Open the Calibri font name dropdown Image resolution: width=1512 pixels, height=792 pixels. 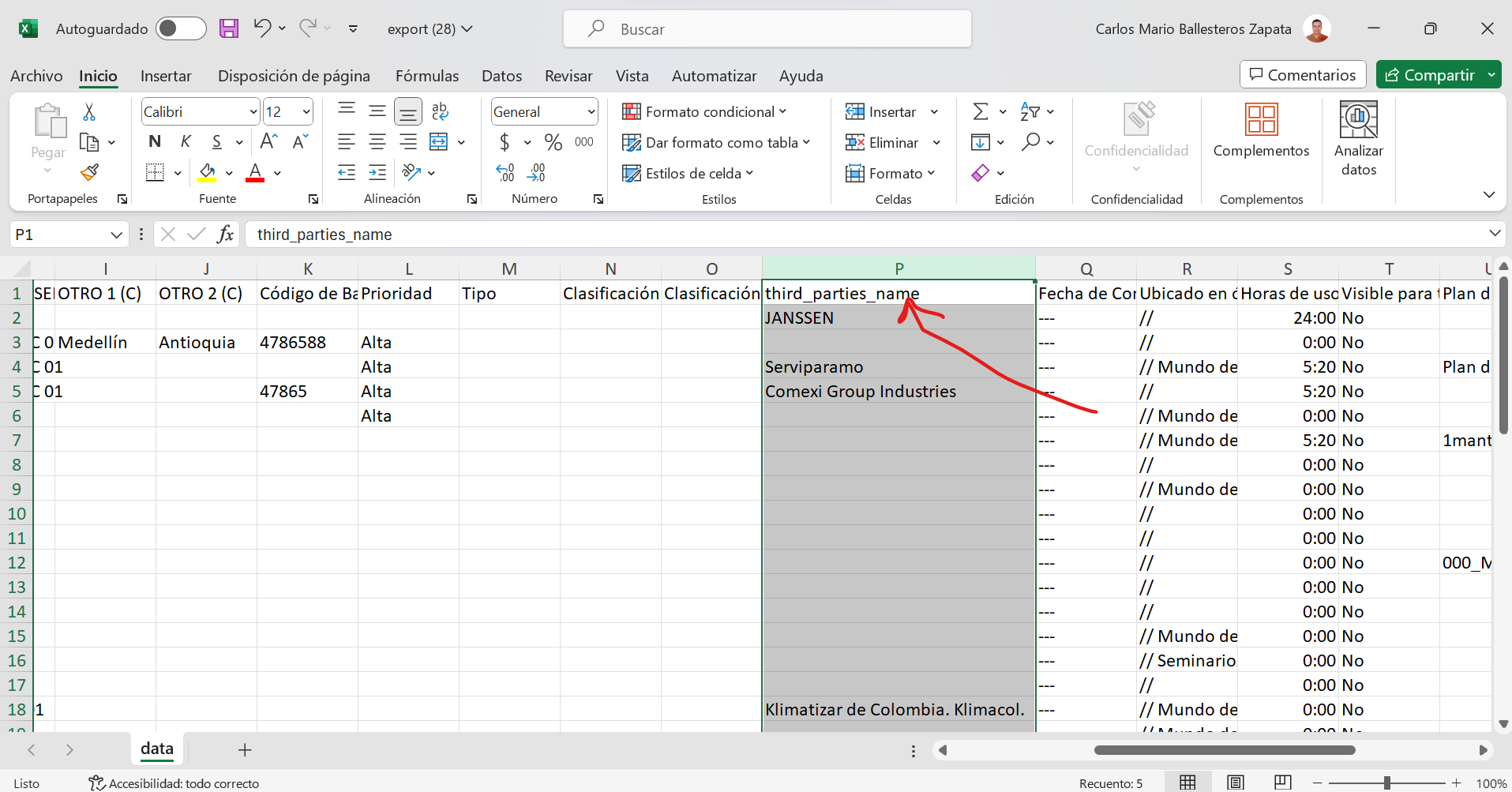pos(253,112)
